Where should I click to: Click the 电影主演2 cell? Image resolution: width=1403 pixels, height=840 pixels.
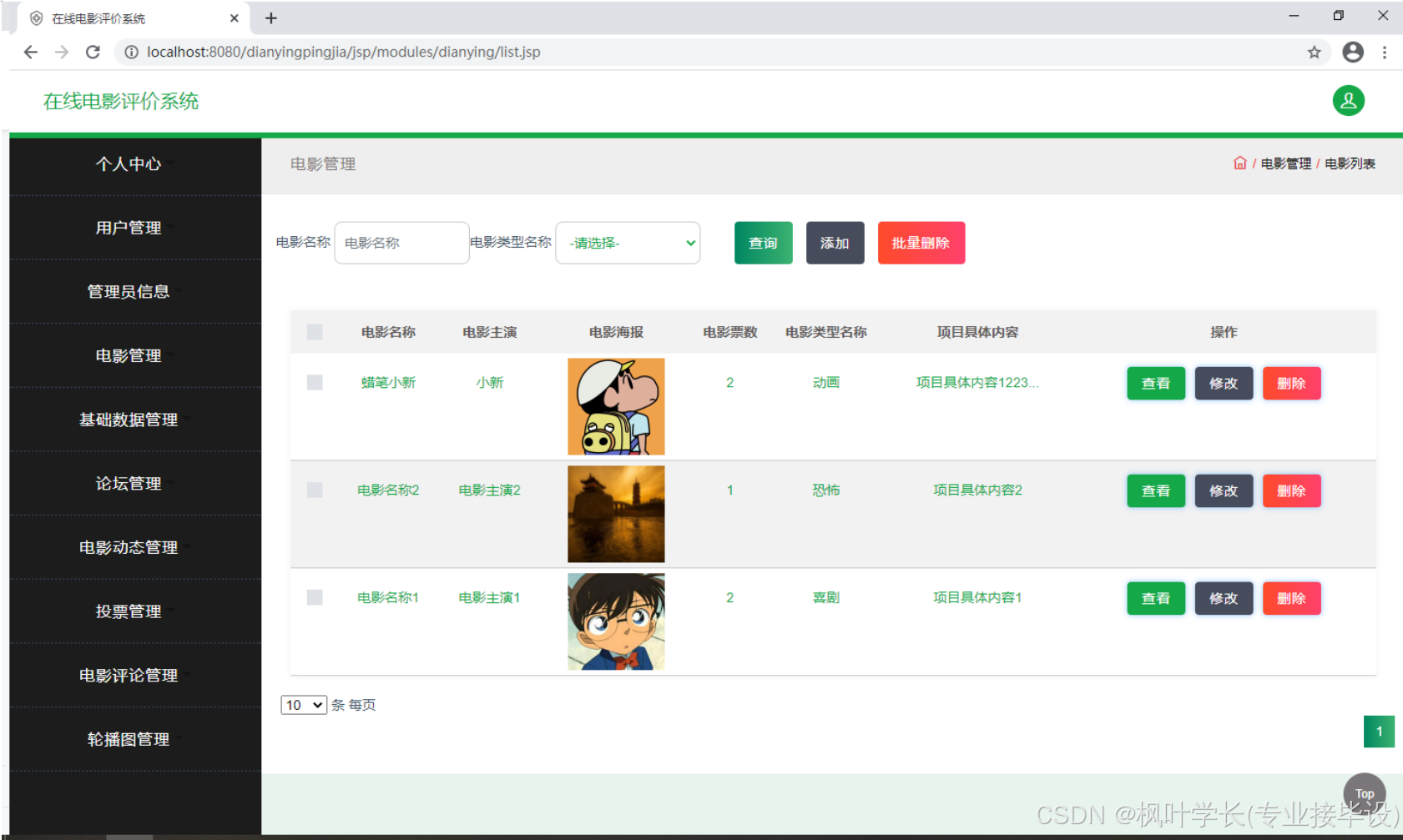(x=490, y=490)
